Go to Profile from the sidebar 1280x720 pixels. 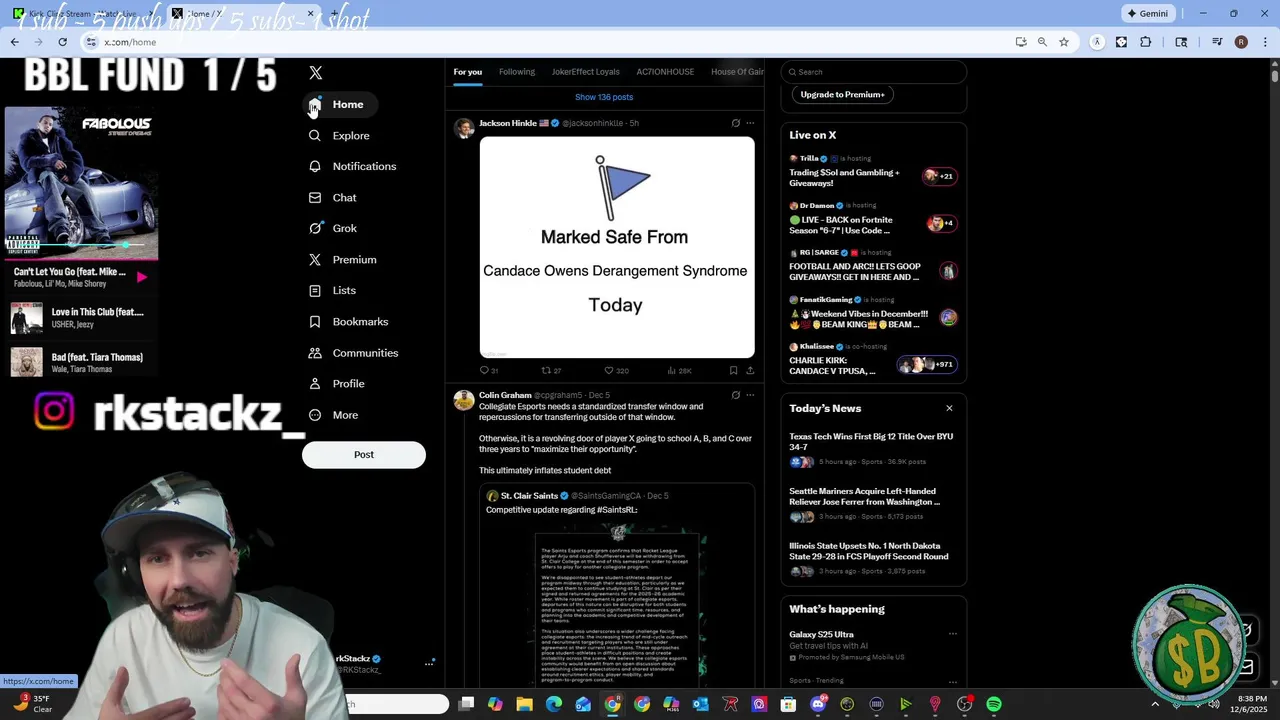click(x=336, y=384)
